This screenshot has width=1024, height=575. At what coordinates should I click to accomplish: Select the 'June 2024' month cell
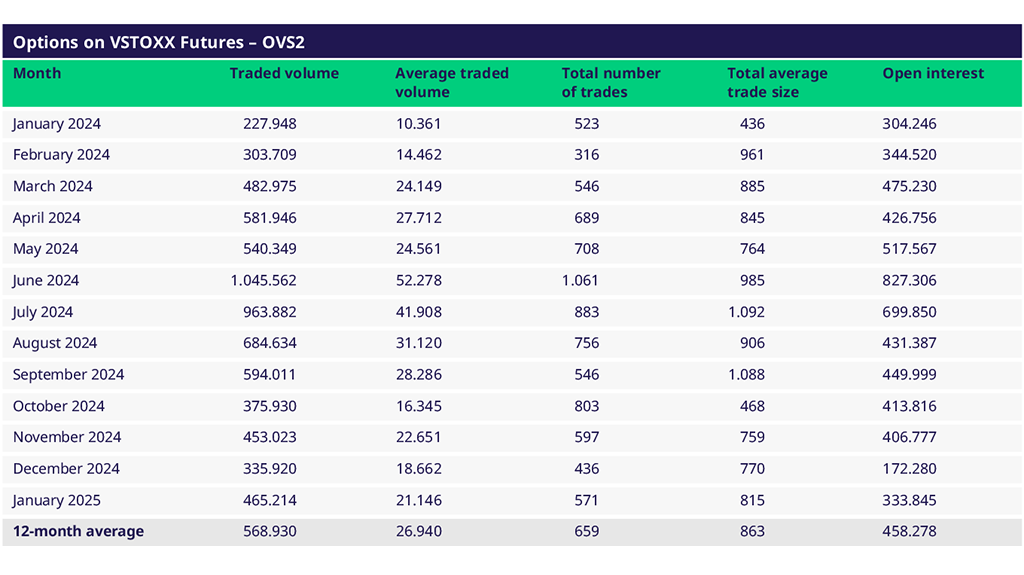pos(46,281)
